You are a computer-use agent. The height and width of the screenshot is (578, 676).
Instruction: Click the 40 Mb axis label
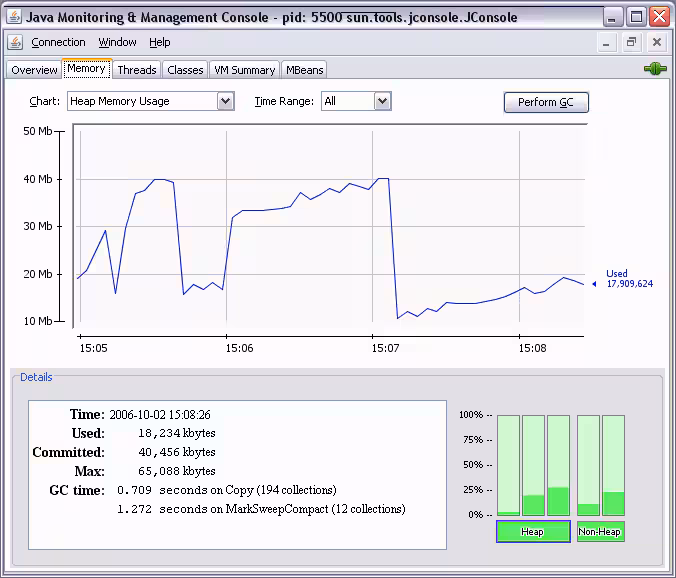[x=38, y=179]
